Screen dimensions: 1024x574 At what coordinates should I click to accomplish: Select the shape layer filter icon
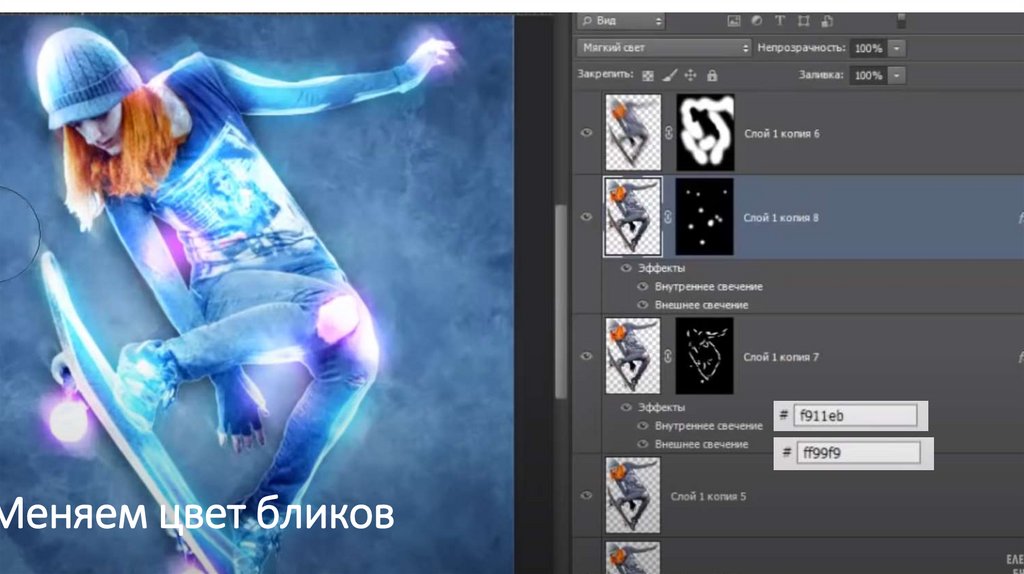804,21
